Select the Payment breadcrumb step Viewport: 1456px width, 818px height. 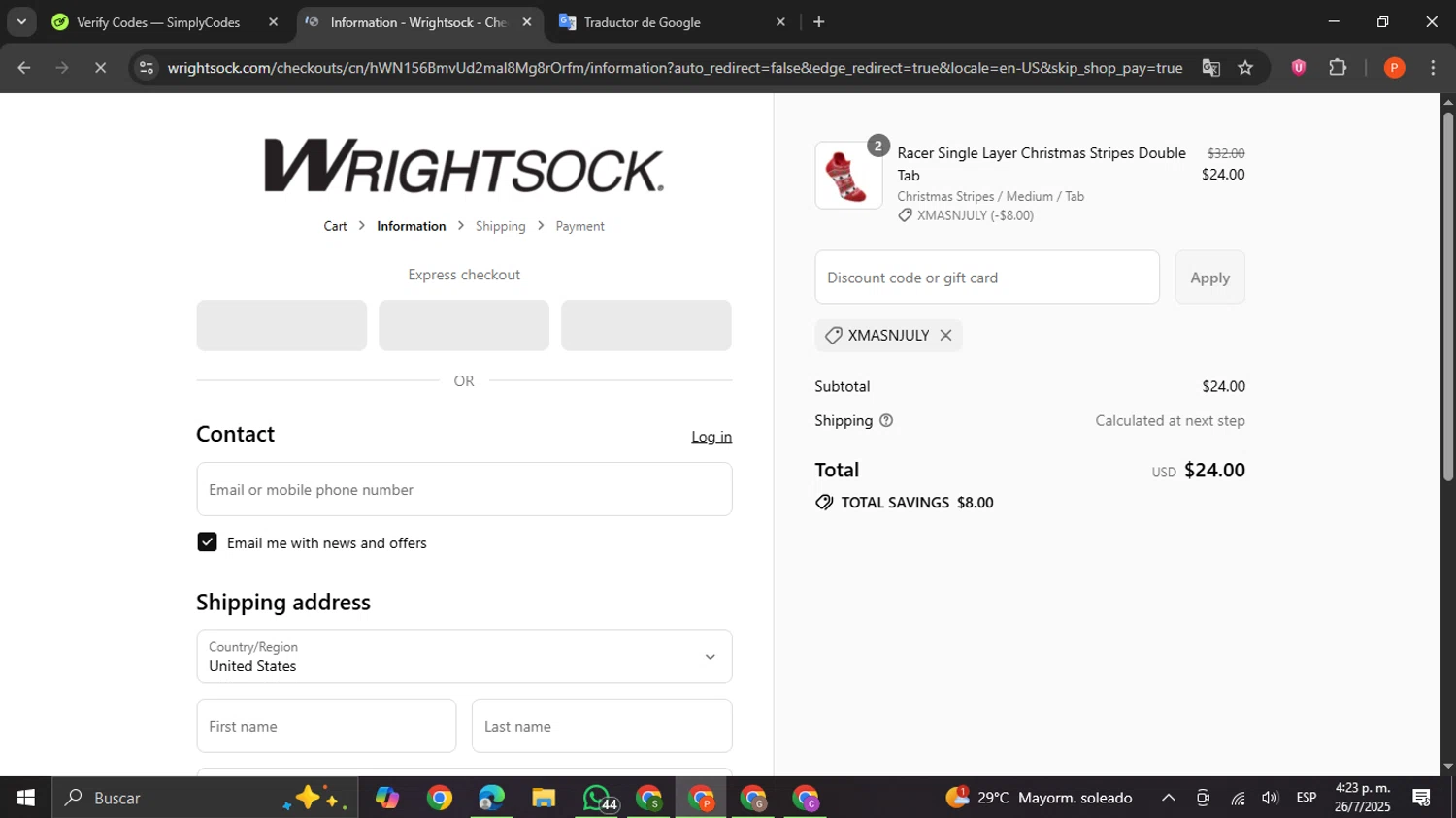pos(579,226)
